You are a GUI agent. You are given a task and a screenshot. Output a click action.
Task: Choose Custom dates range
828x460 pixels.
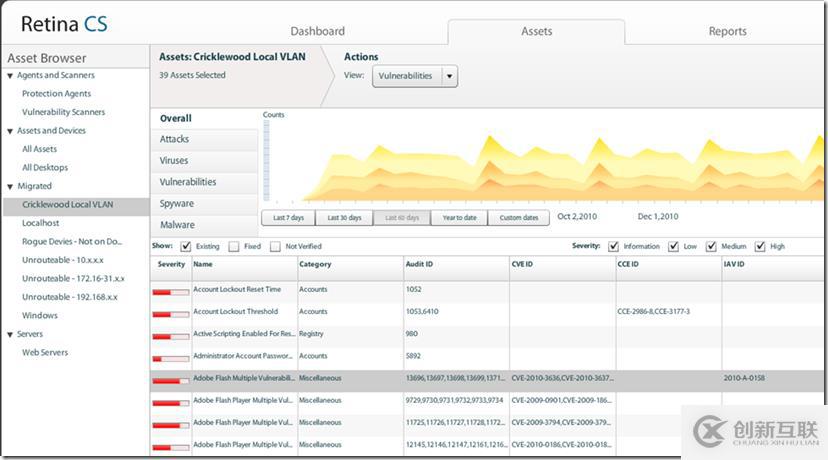(x=519, y=218)
